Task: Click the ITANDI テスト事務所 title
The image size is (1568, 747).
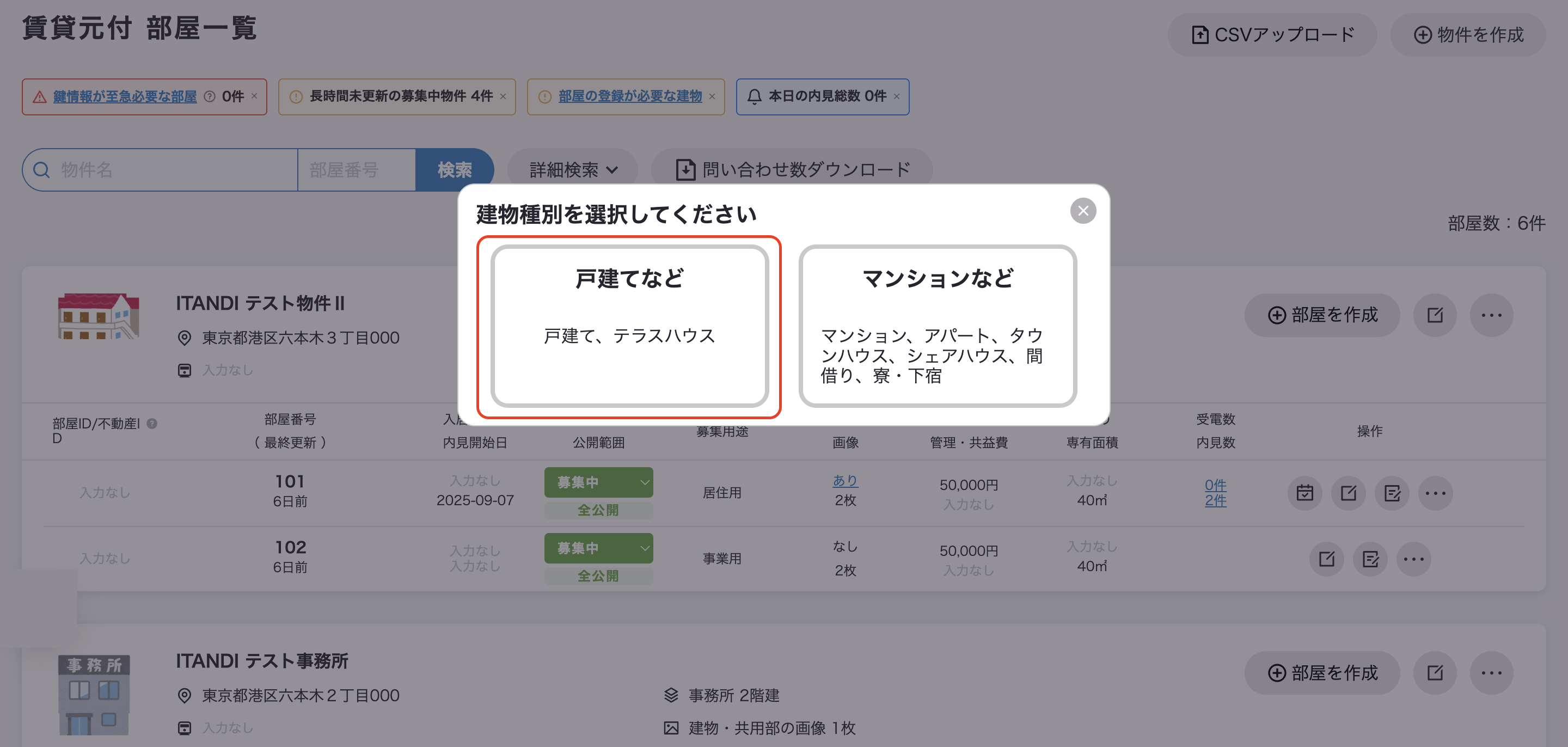Action: (x=262, y=661)
